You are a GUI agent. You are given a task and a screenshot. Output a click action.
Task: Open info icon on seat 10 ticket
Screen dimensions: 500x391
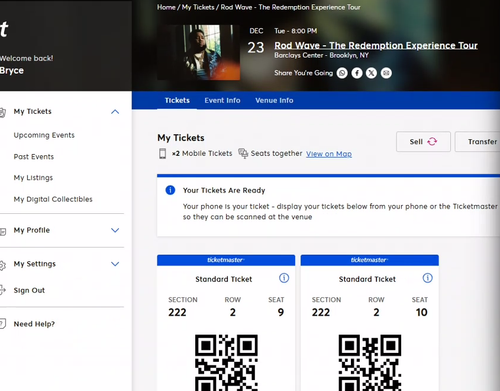[428, 278]
